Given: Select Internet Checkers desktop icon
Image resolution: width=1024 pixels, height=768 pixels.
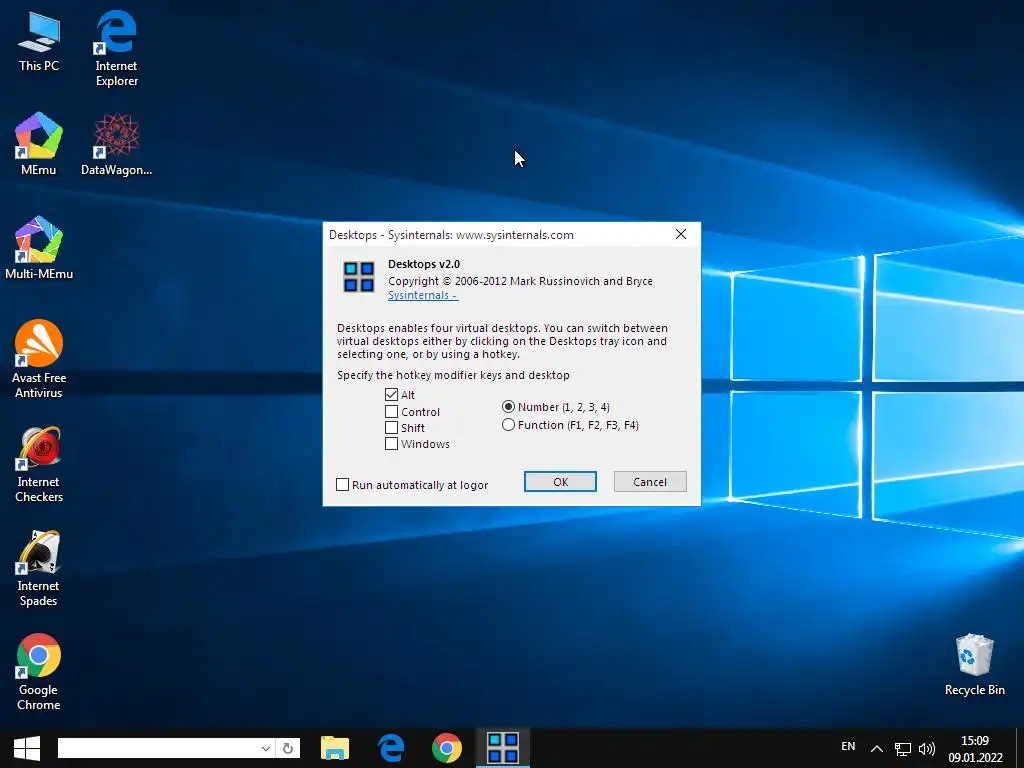Looking at the screenshot, I should point(39,464).
